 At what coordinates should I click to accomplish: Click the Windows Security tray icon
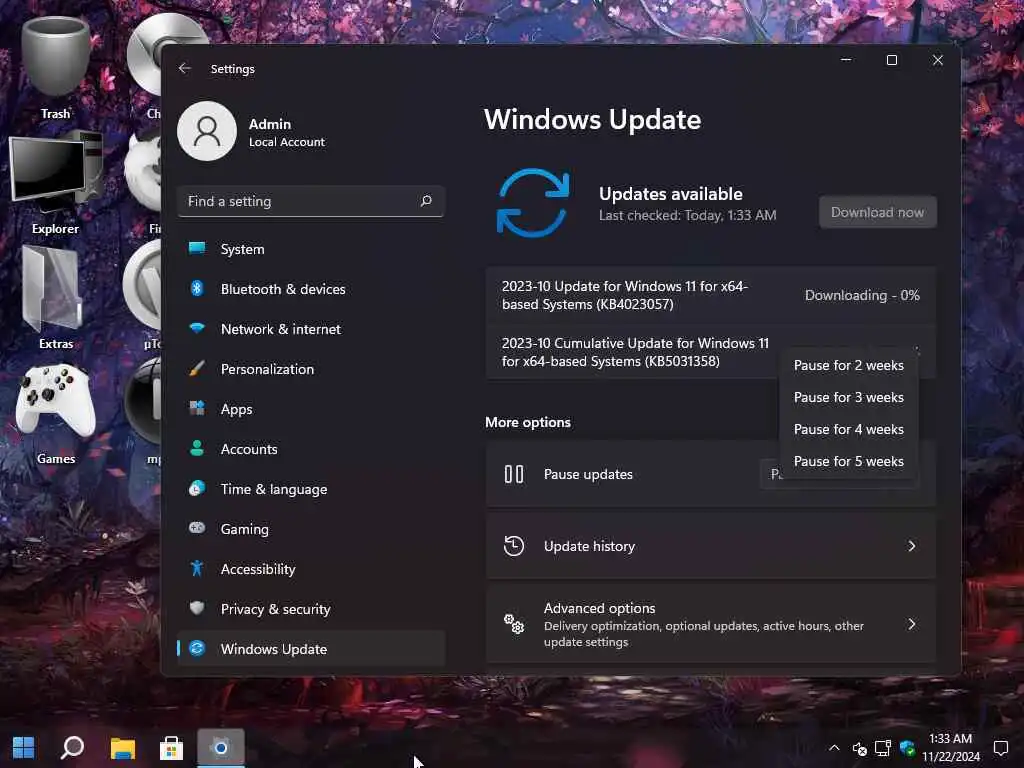coord(907,748)
